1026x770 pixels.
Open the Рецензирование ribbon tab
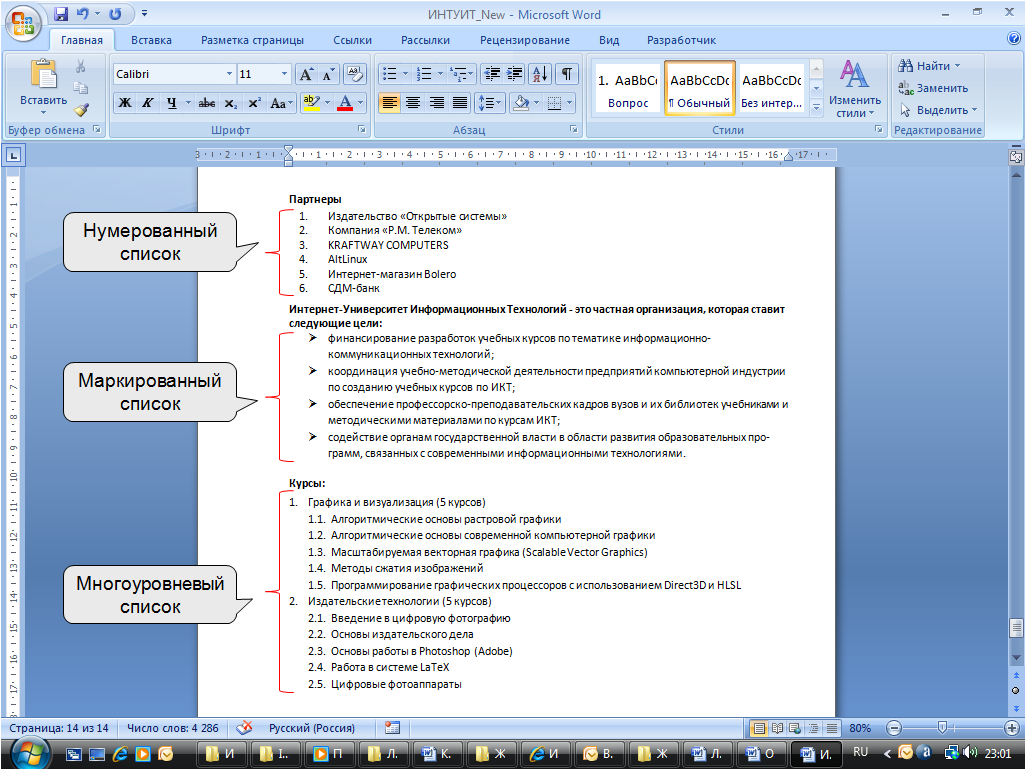524,40
